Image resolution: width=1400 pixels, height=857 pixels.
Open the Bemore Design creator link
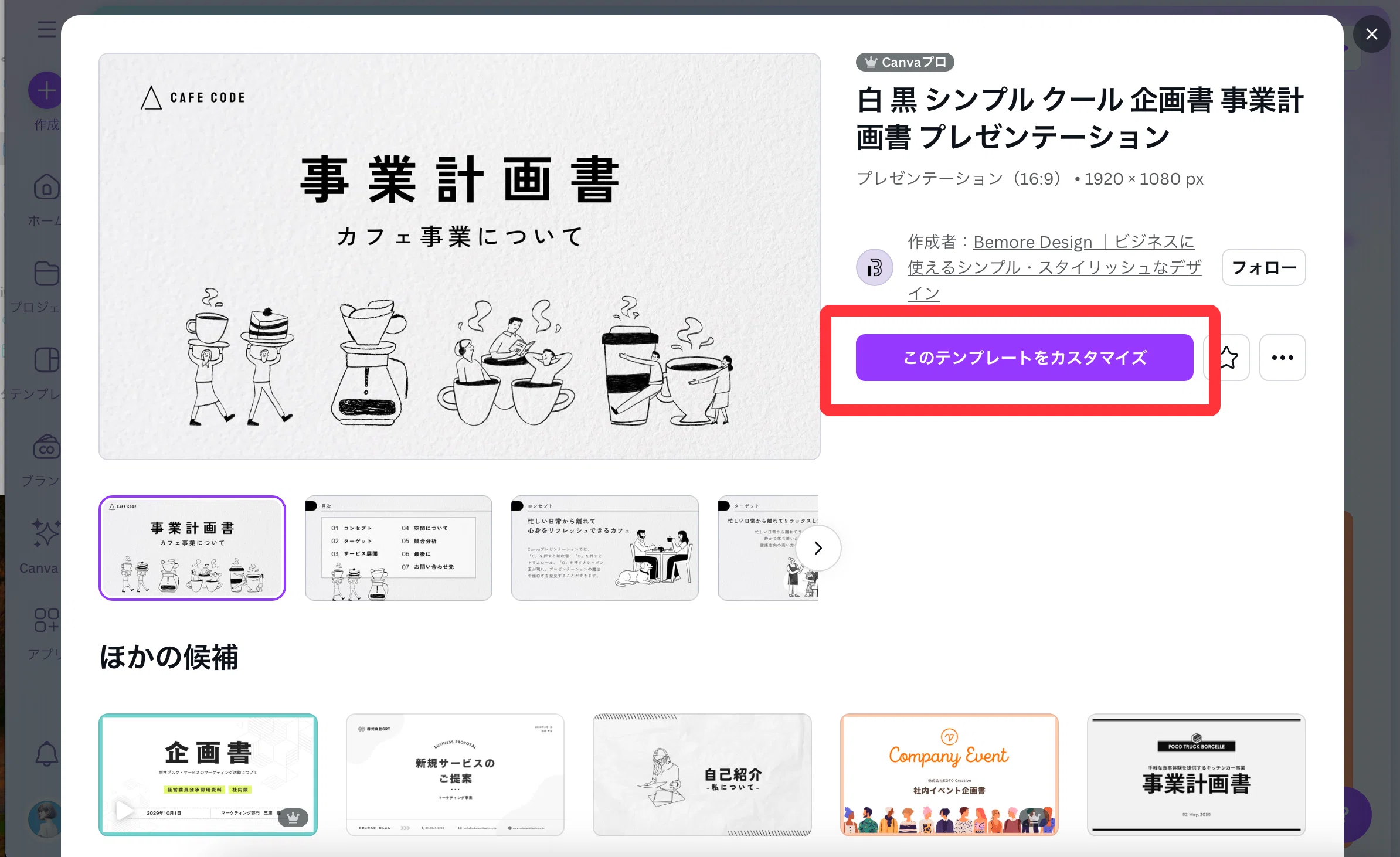(1054, 267)
